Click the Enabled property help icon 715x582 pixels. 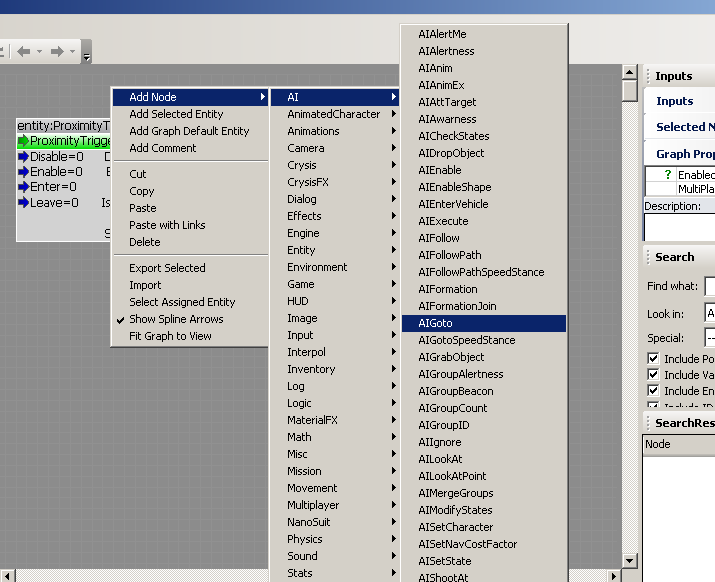pyautogui.click(x=668, y=175)
